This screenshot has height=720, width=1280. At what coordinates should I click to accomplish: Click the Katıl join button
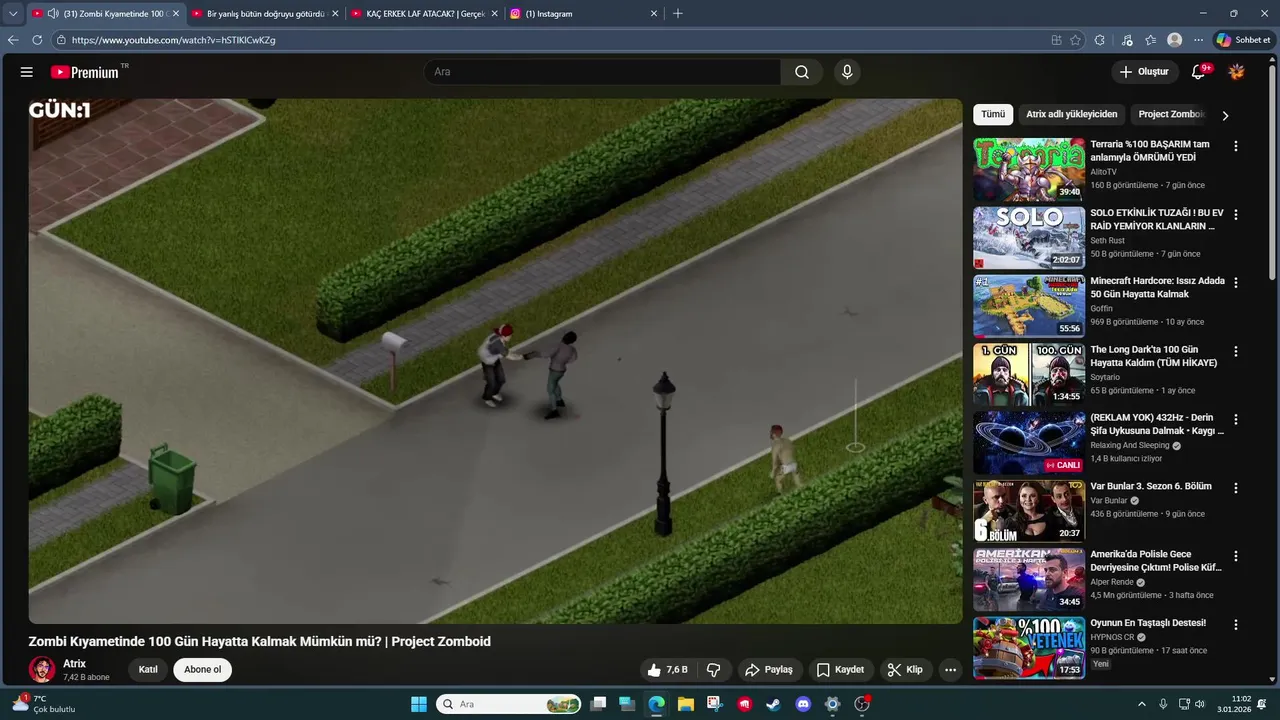point(148,670)
